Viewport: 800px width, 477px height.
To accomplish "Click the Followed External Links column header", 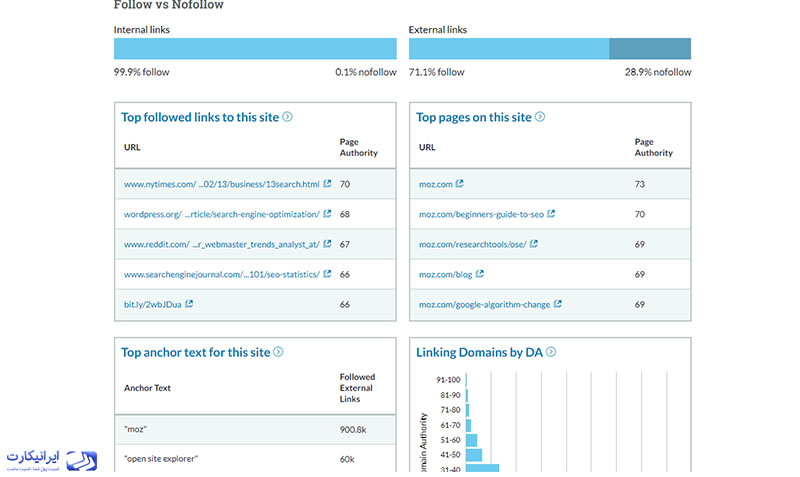I will [x=357, y=388].
